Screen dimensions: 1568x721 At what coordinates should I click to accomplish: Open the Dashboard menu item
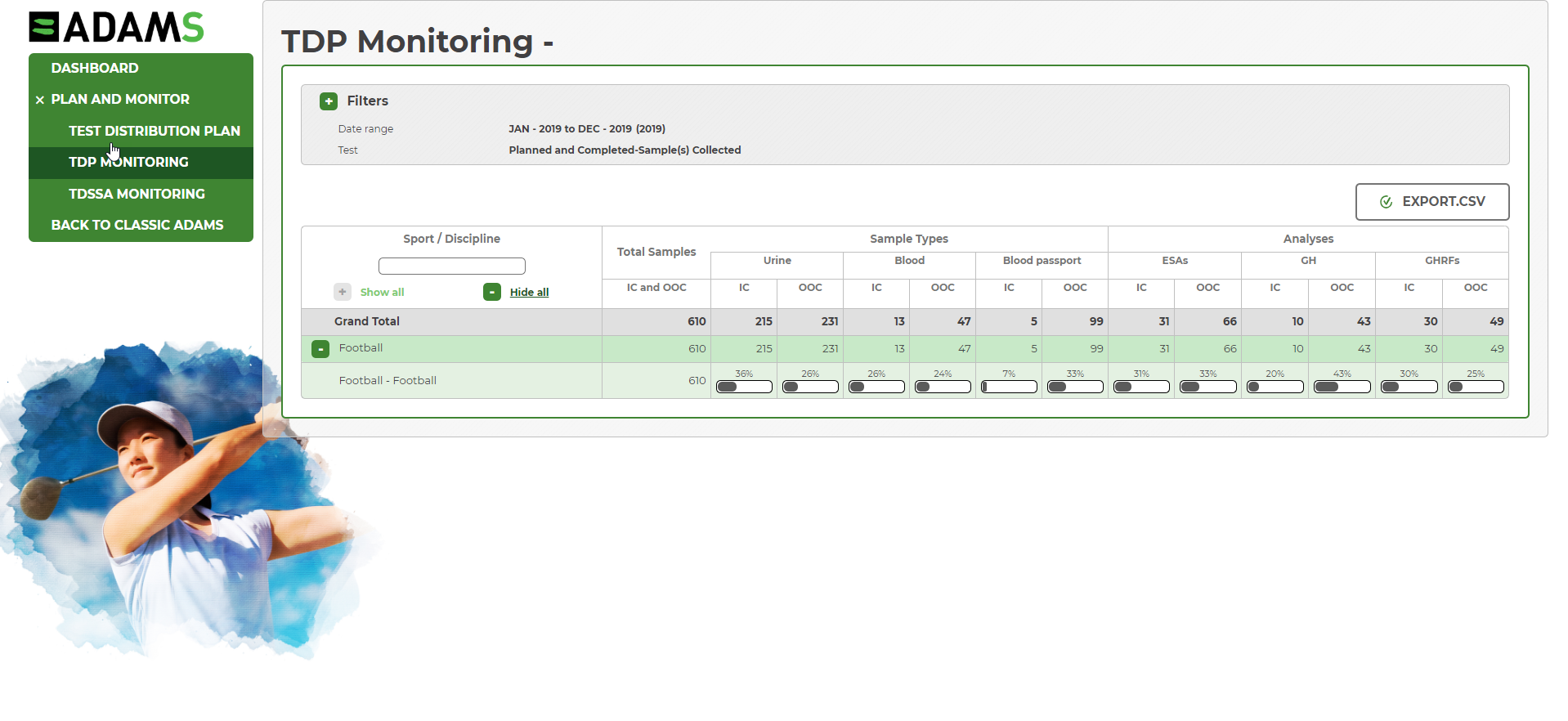(95, 68)
